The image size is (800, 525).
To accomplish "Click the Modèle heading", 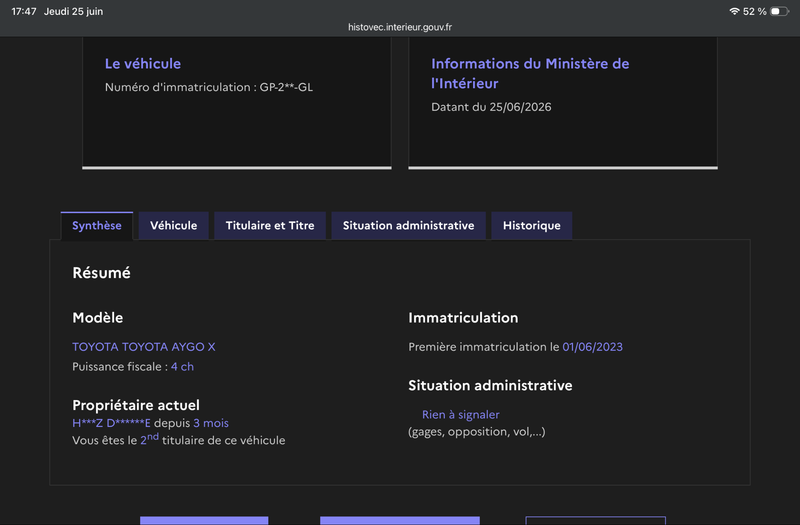I will tap(97, 318).
